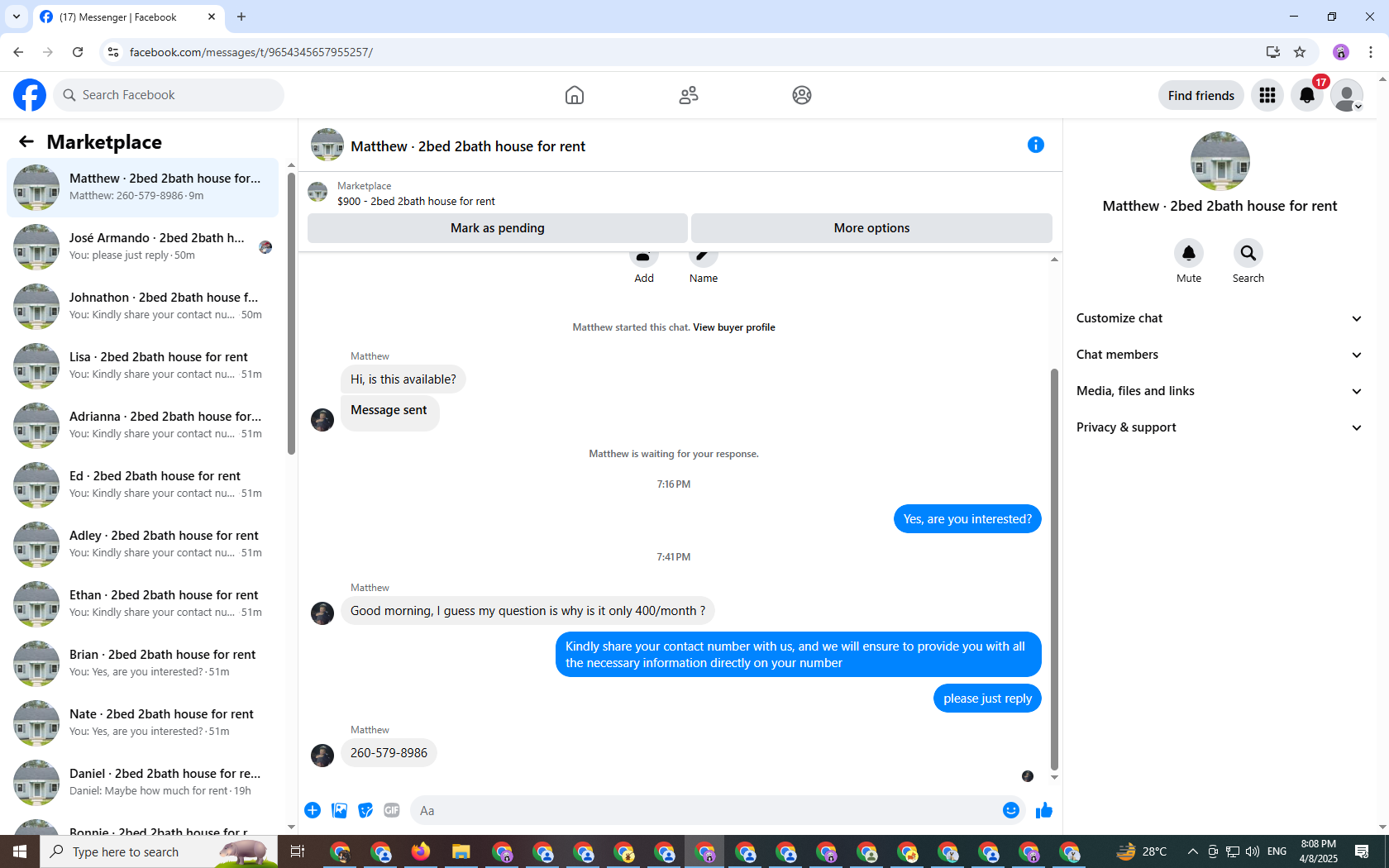Open emoji picker in message box
This screenshot has width=1389, height=868.
click(1010, 810)
